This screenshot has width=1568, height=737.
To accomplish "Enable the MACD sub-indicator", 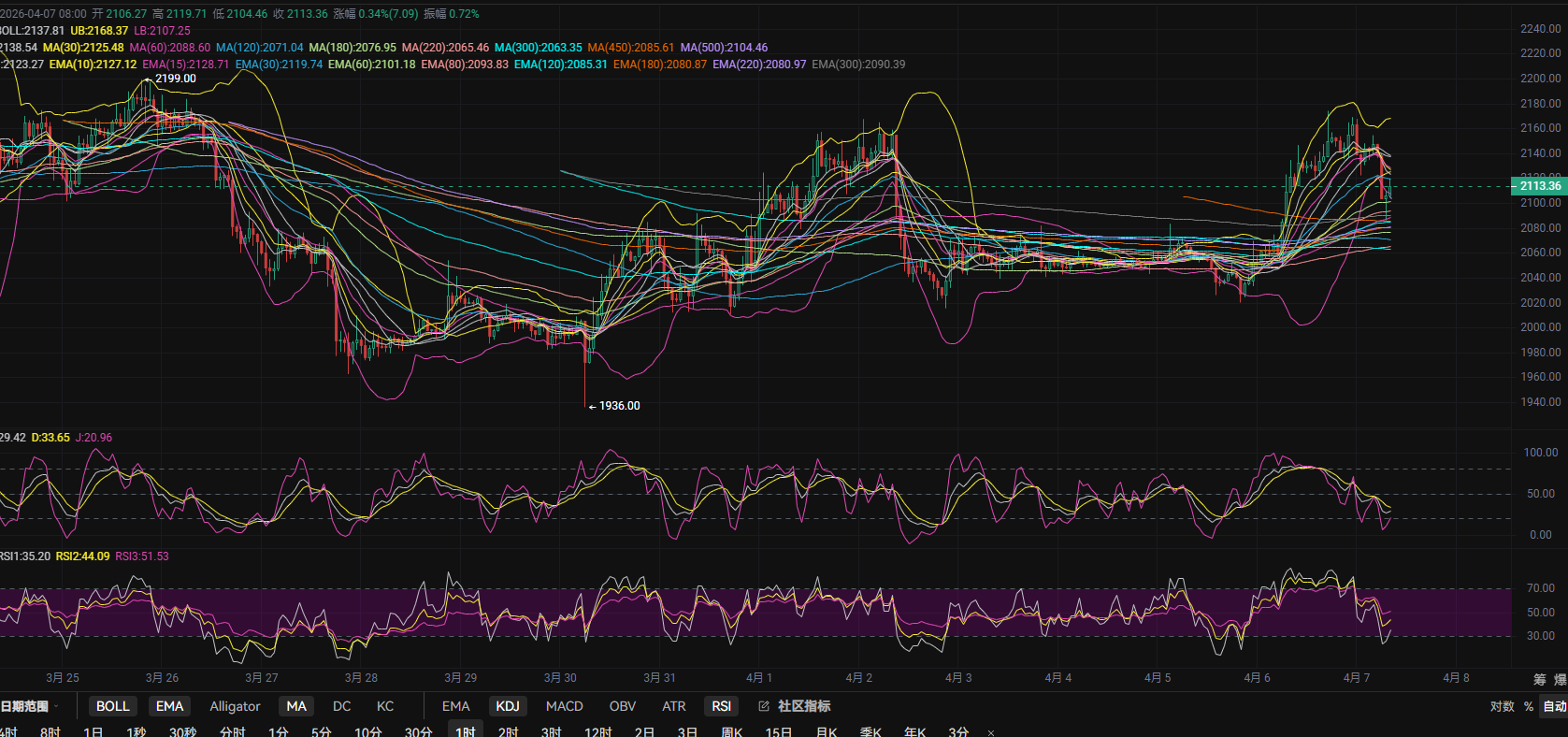I will 564,706.
